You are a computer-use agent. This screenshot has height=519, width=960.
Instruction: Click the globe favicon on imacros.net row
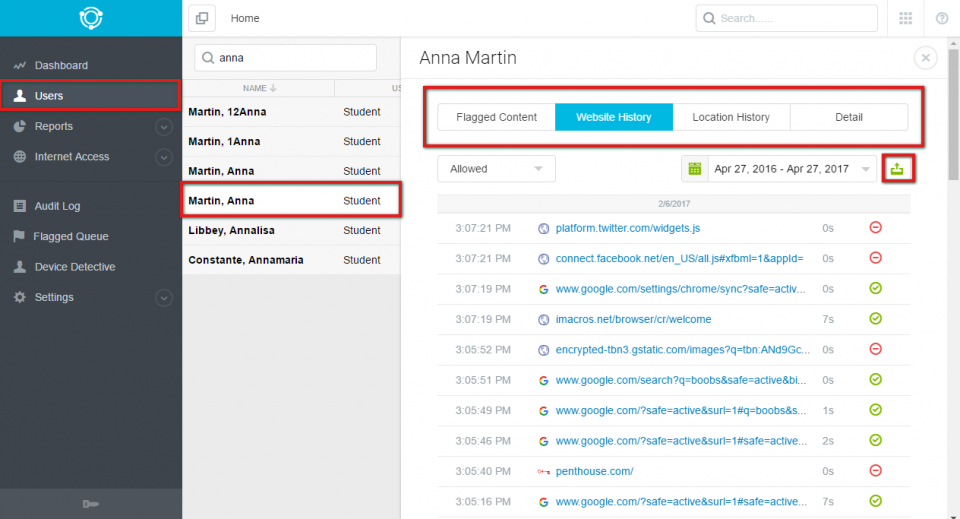point(543,319)
